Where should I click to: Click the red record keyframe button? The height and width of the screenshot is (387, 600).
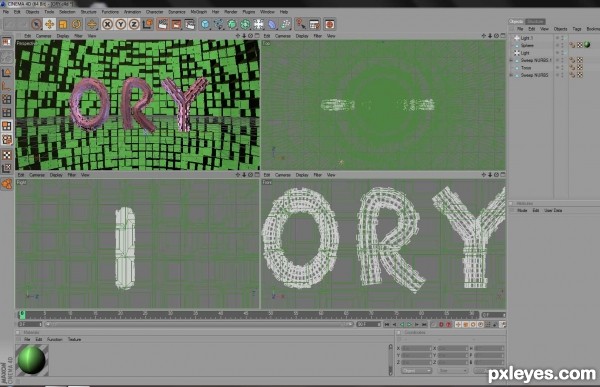click(x=441, y=325)
